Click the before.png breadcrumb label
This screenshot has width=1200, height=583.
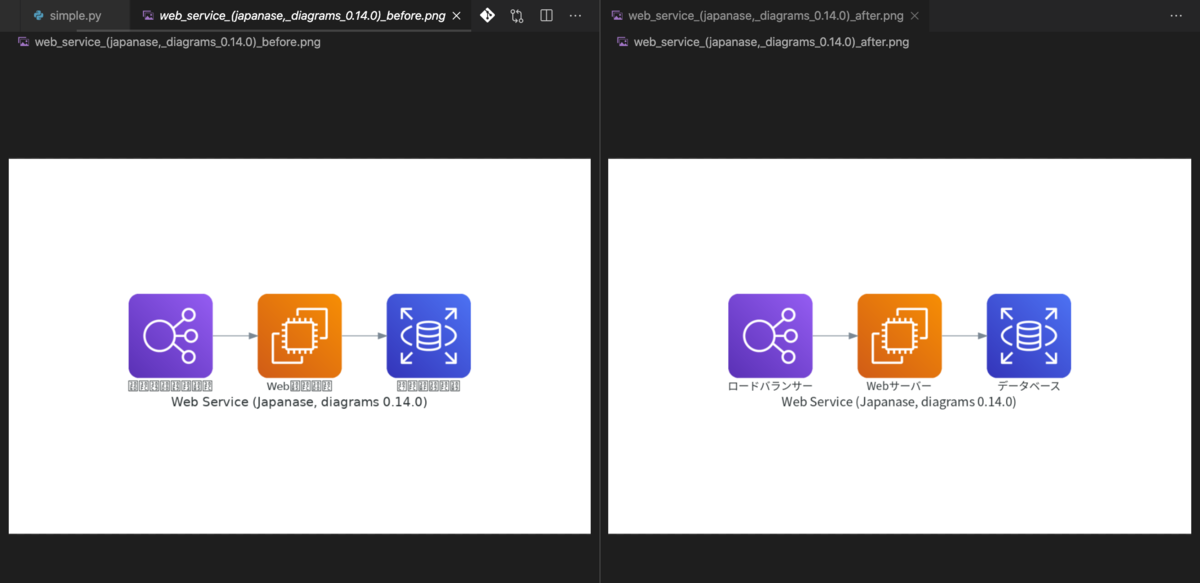tap(180, 42)
